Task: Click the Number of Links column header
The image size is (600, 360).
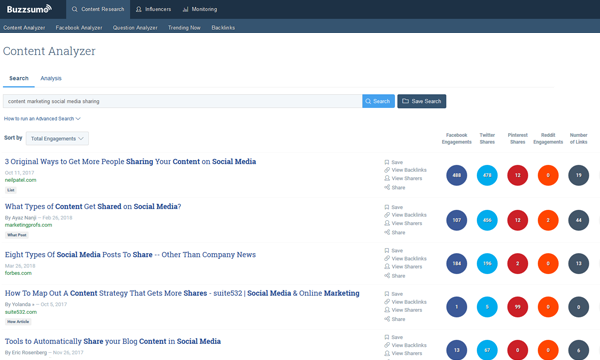Action: pyautogui.click(x=579, y=138)
